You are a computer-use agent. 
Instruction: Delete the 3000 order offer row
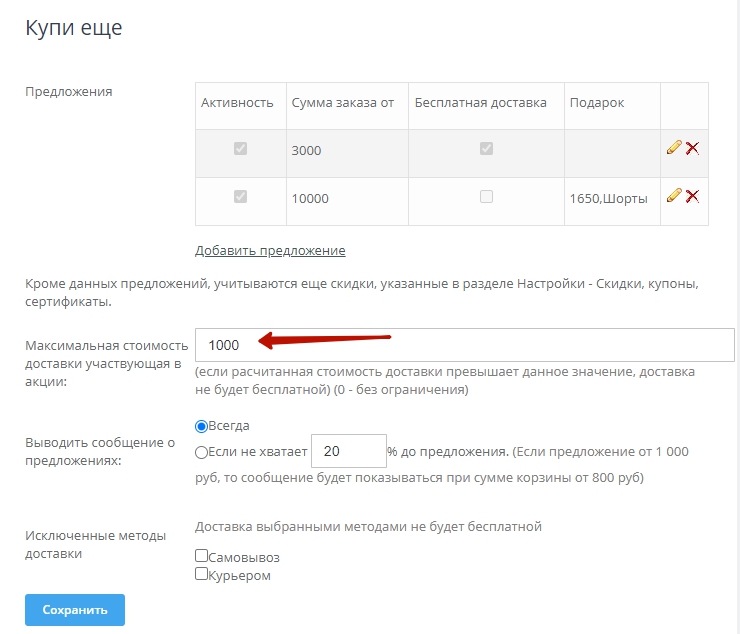point(692,148)
